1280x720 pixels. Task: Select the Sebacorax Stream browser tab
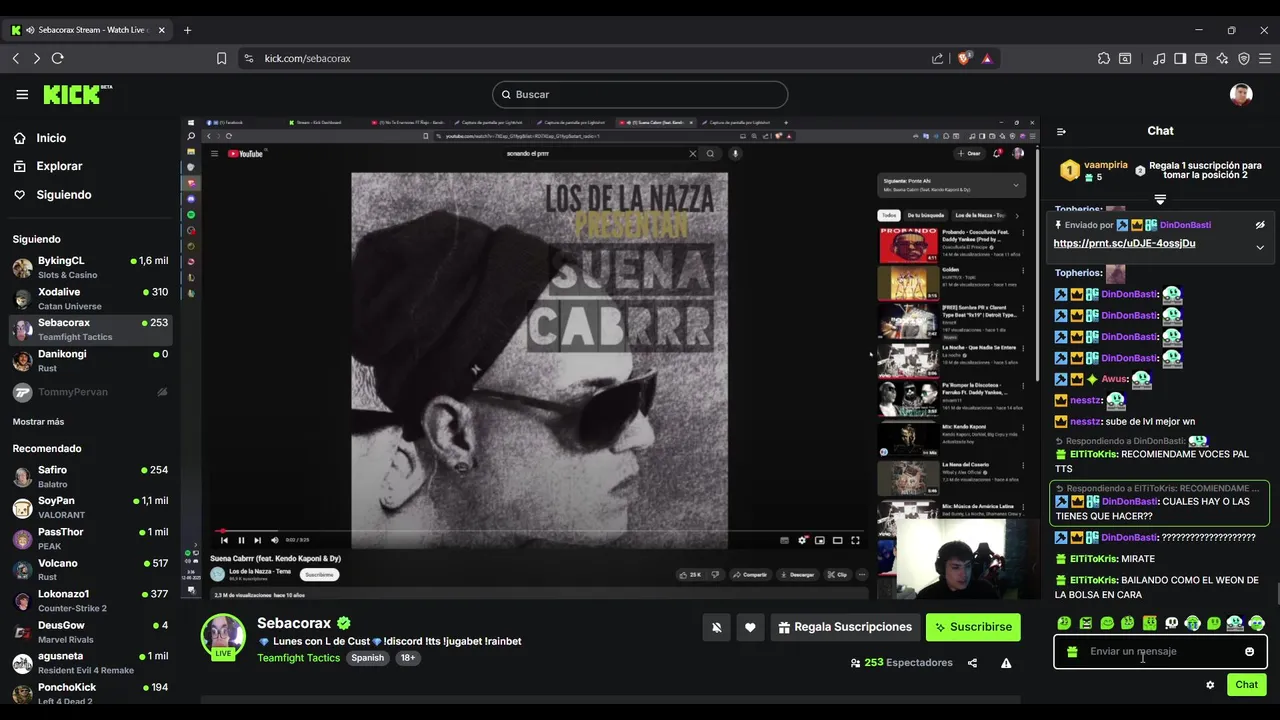(88, 30)
